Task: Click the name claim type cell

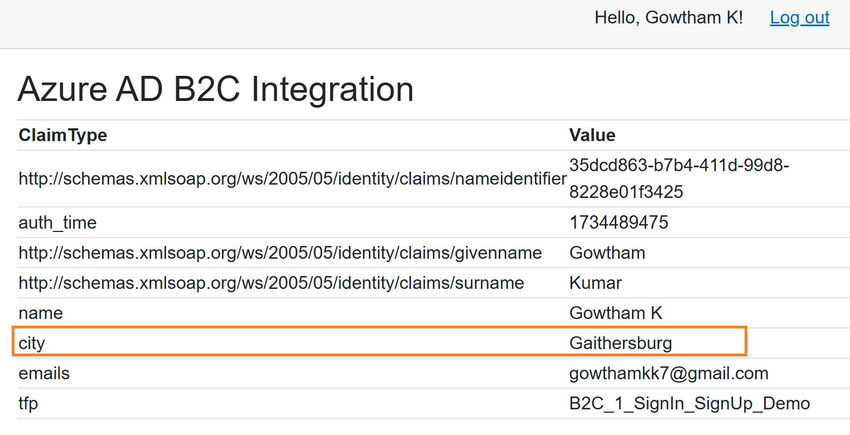Action: (x=40, y=313)
